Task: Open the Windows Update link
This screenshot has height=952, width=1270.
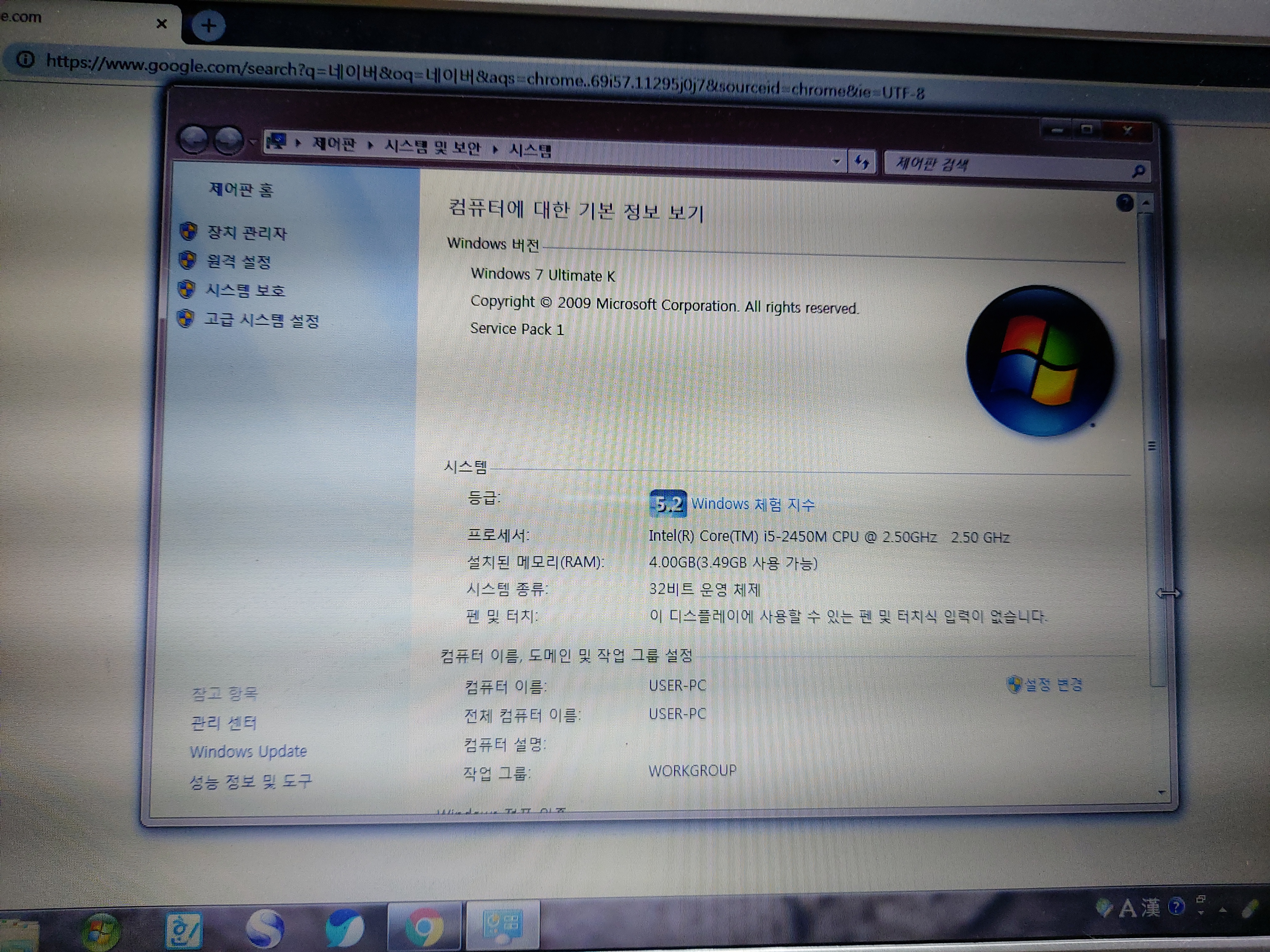Action: (x=248, y=751)
